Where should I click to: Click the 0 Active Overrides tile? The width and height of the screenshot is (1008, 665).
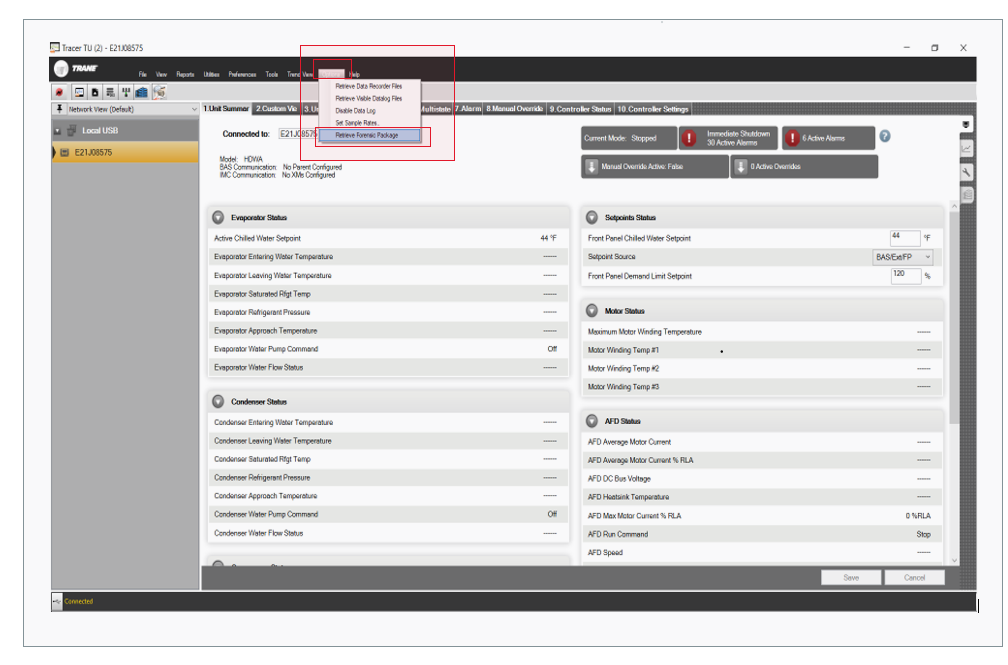804,167
